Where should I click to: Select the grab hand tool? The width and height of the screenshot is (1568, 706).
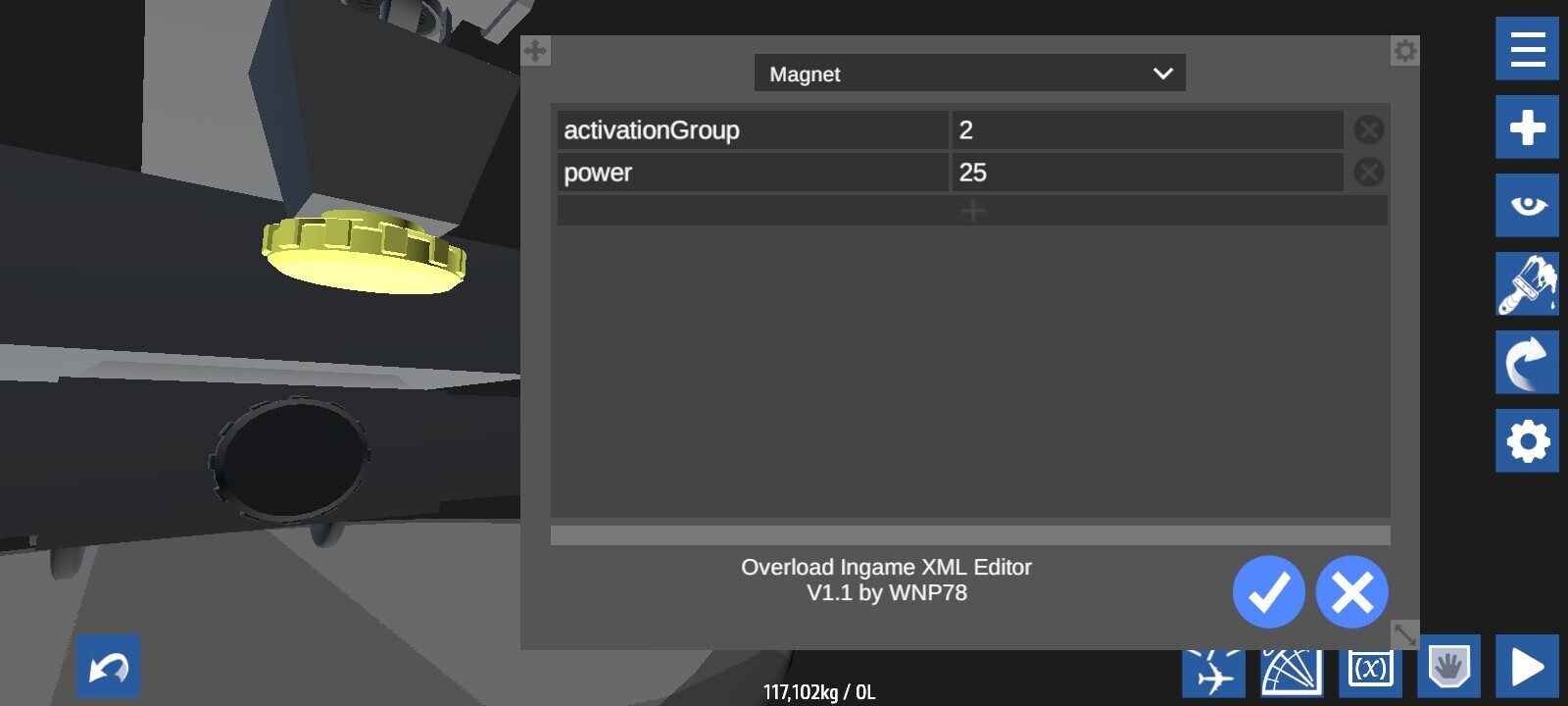pos(1448,668)
